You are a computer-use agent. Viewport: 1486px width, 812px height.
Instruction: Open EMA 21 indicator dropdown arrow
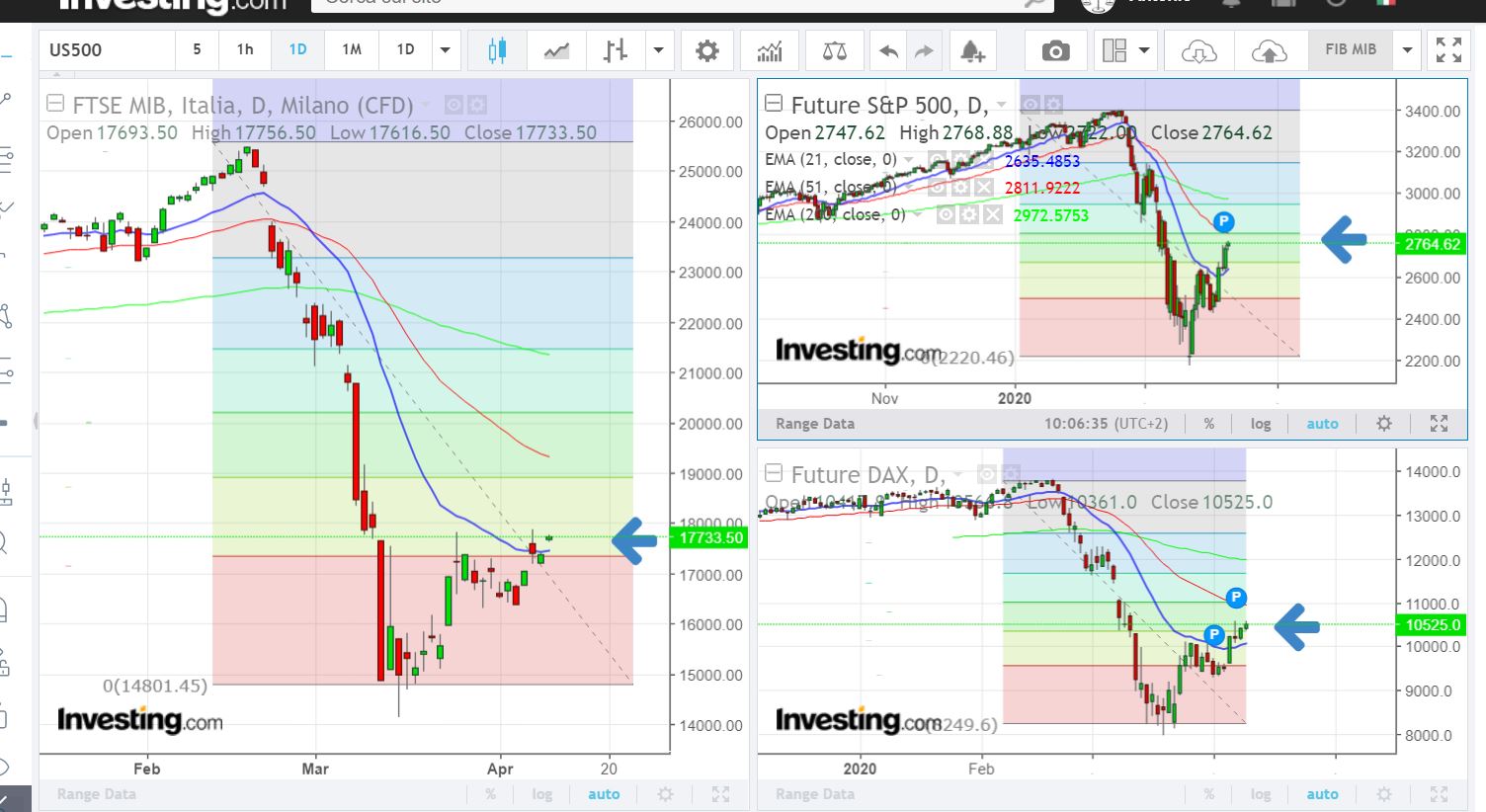(x=908, y=159)
